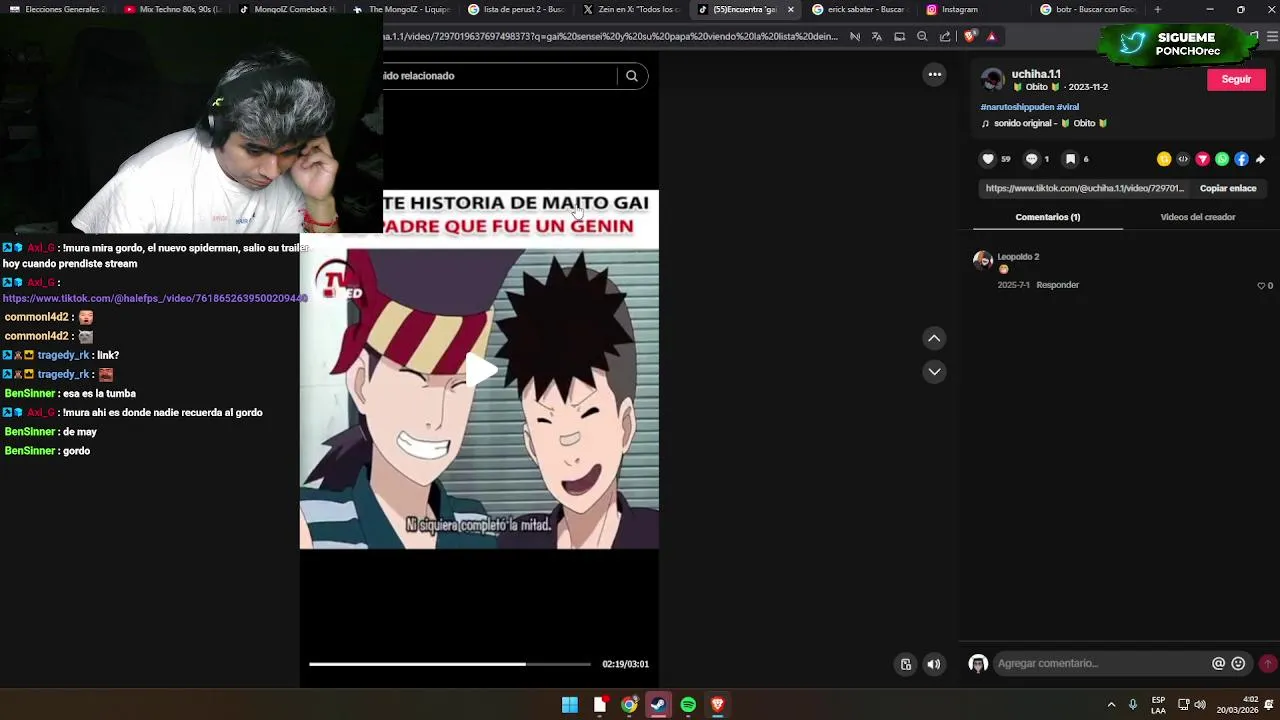
Task: Toggle the auto-scroll icon beside the volume
Action: [x=905, y=664]
